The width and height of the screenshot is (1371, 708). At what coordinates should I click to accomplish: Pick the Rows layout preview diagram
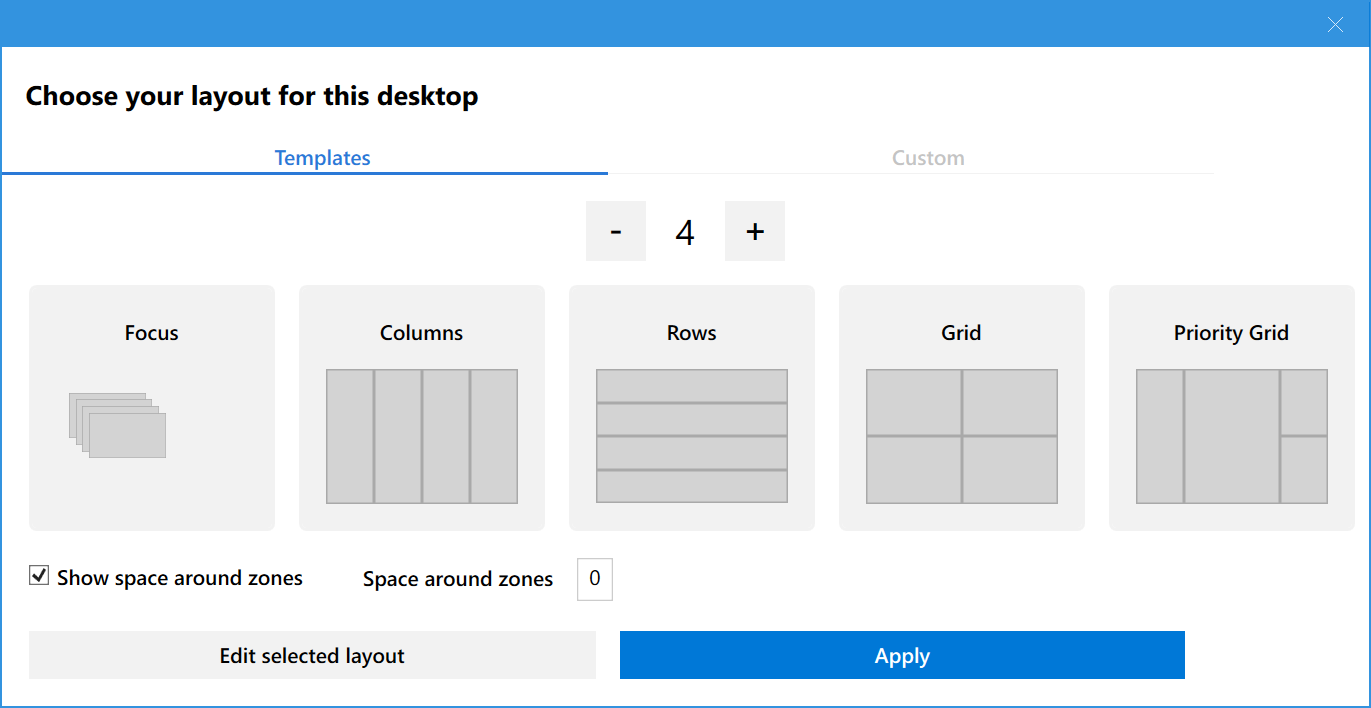point(692,436)
